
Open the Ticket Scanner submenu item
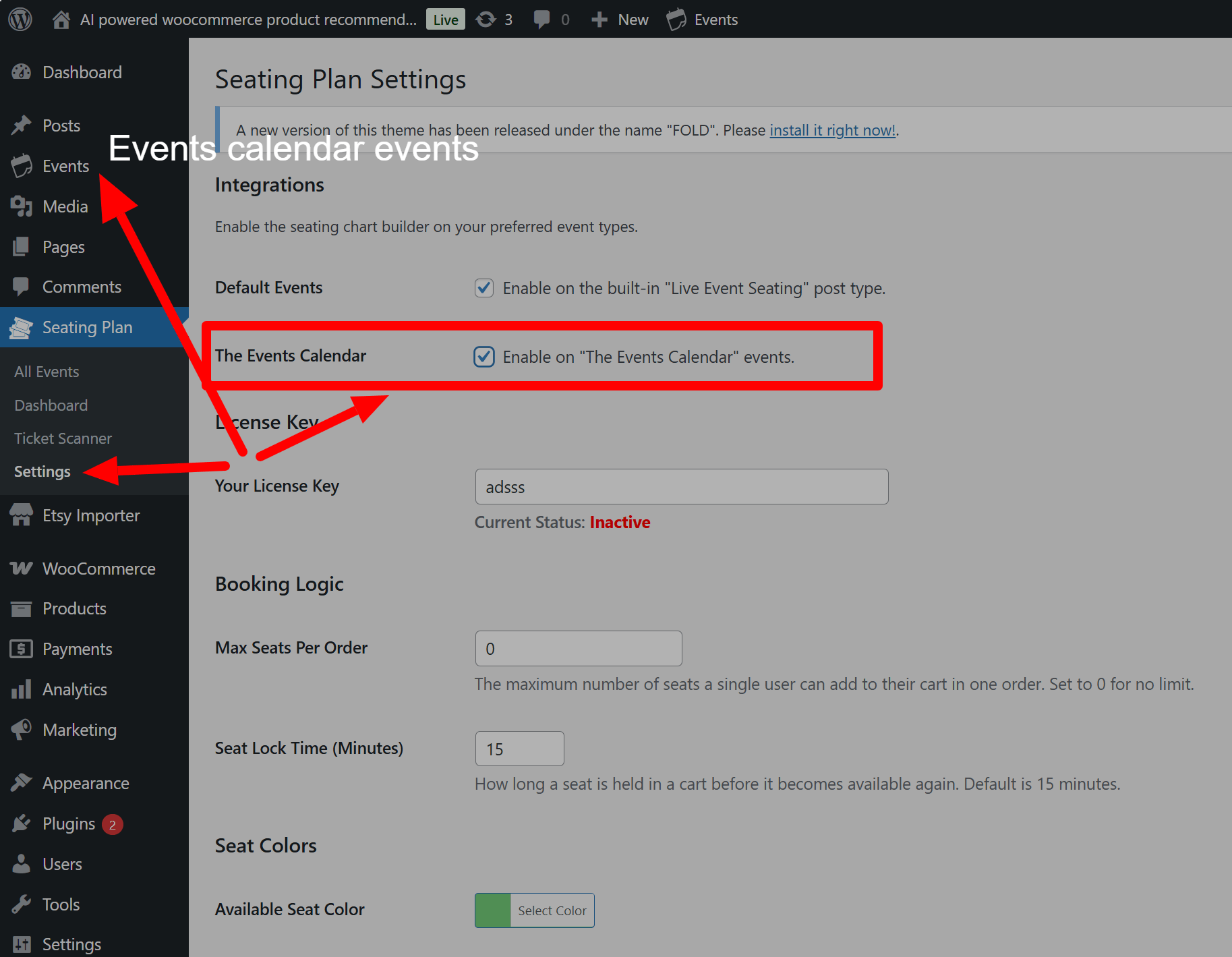click(63, 438)
